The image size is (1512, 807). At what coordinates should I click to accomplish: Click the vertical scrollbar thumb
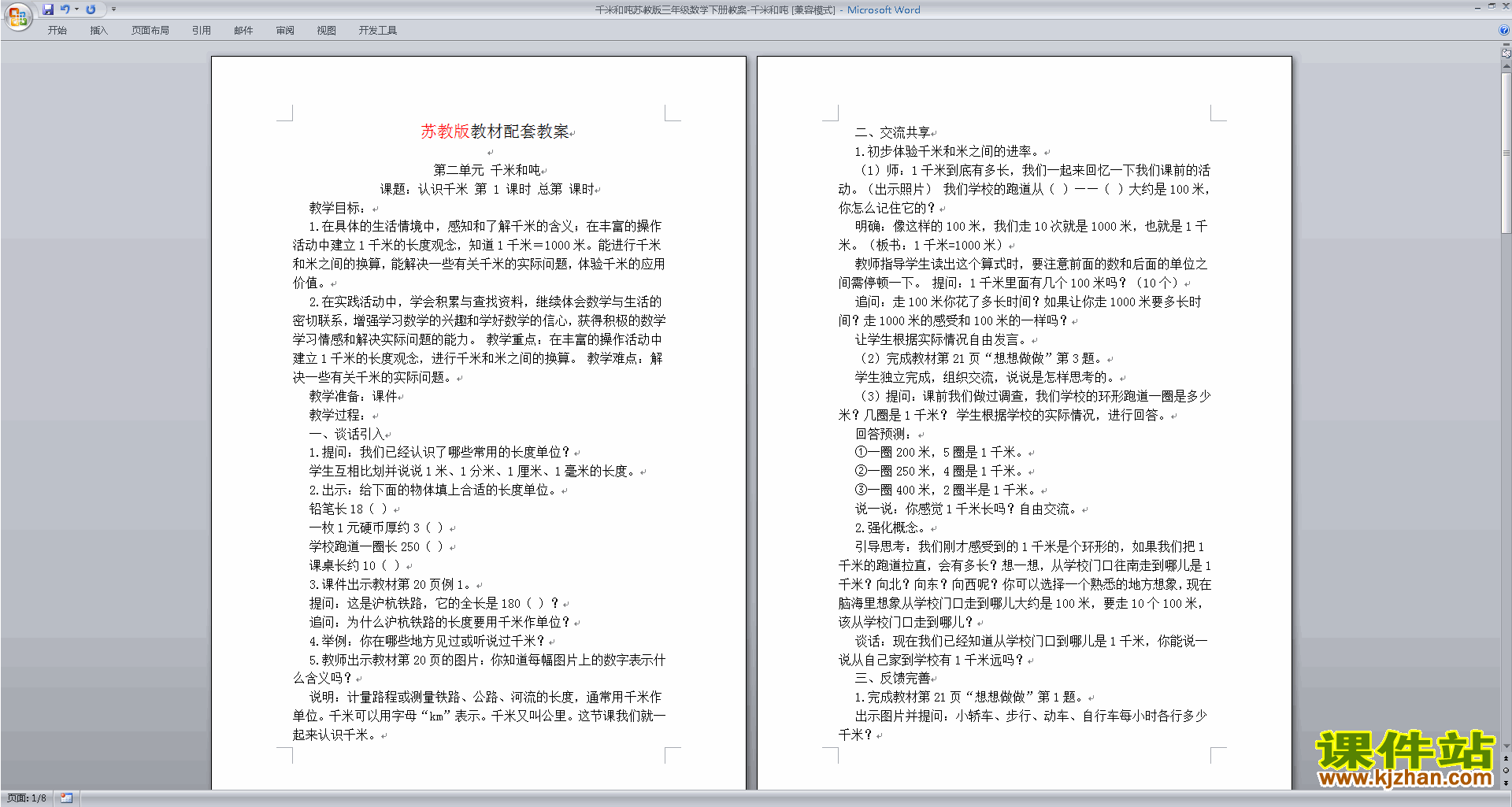coord(1506,152)
